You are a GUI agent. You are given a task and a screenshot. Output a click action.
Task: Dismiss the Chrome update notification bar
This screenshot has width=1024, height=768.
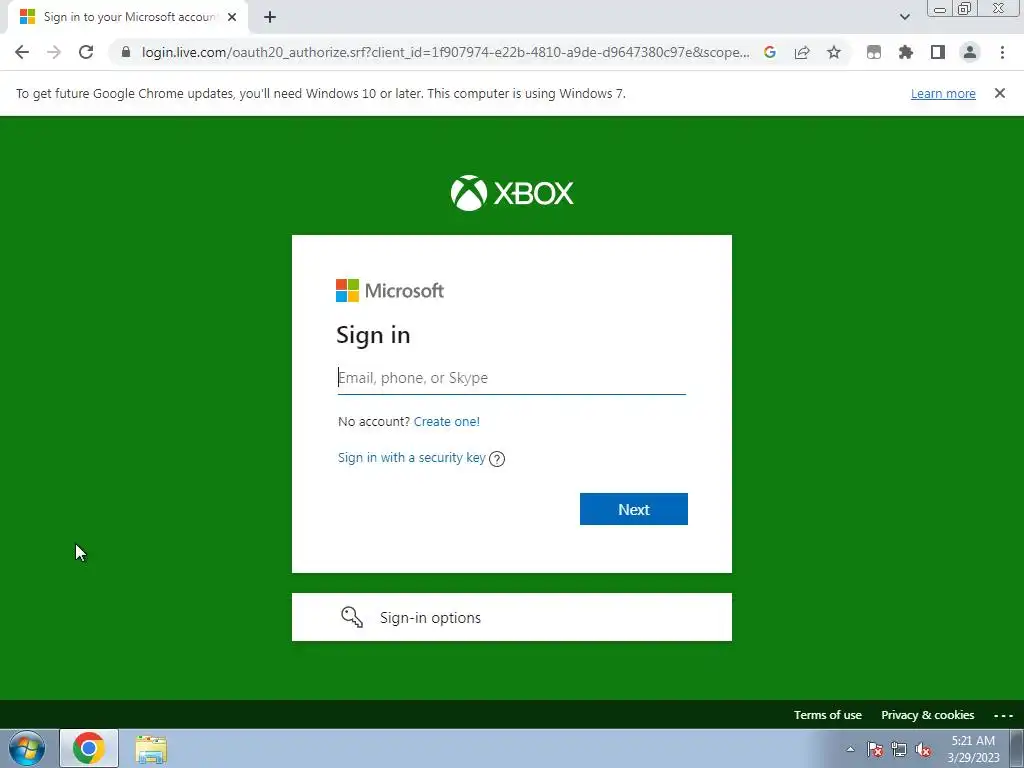(1000, 93)
